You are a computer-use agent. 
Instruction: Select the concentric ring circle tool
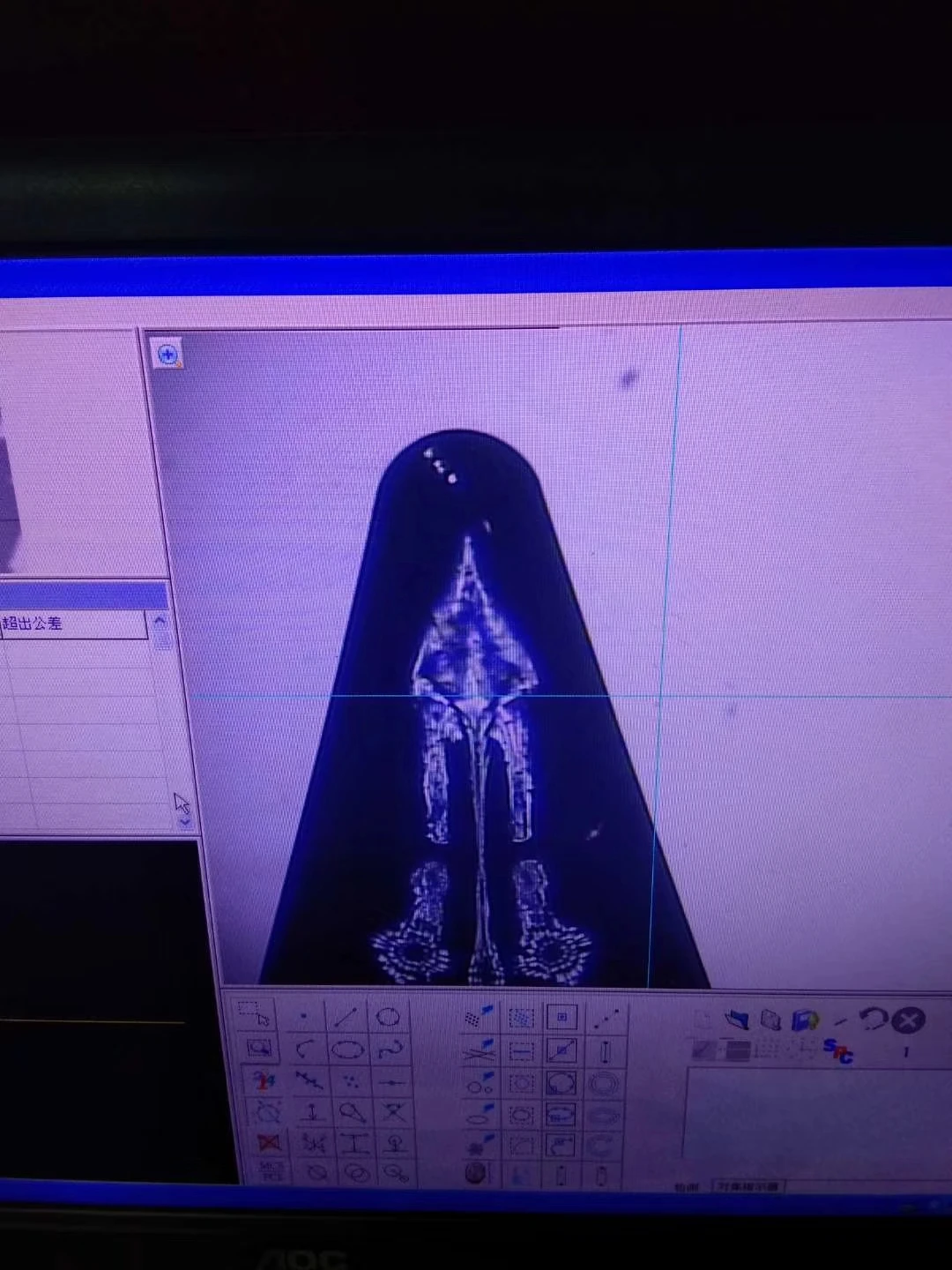[x=603, y=1083]
